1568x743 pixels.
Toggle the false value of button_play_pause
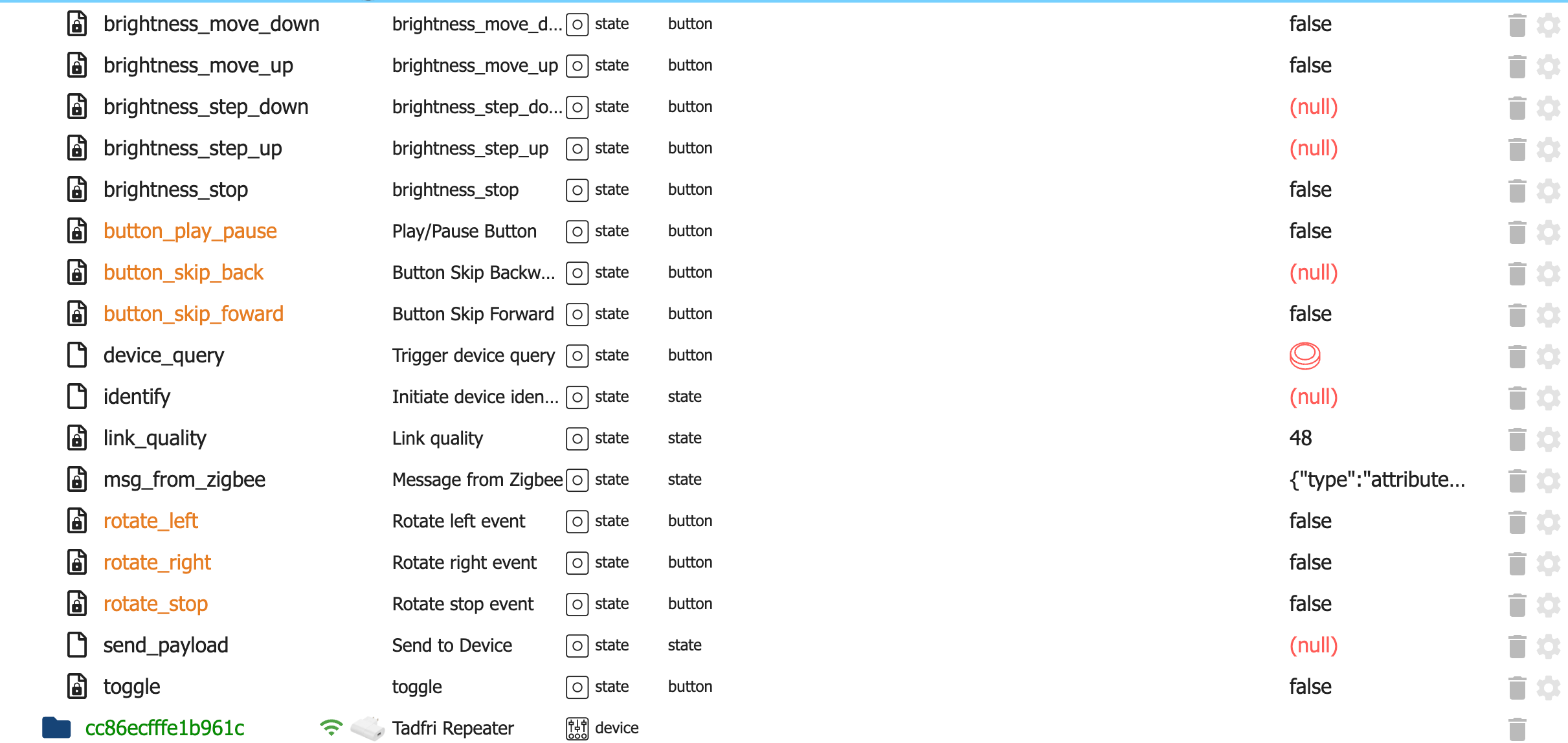click(x=1310, y=231)
